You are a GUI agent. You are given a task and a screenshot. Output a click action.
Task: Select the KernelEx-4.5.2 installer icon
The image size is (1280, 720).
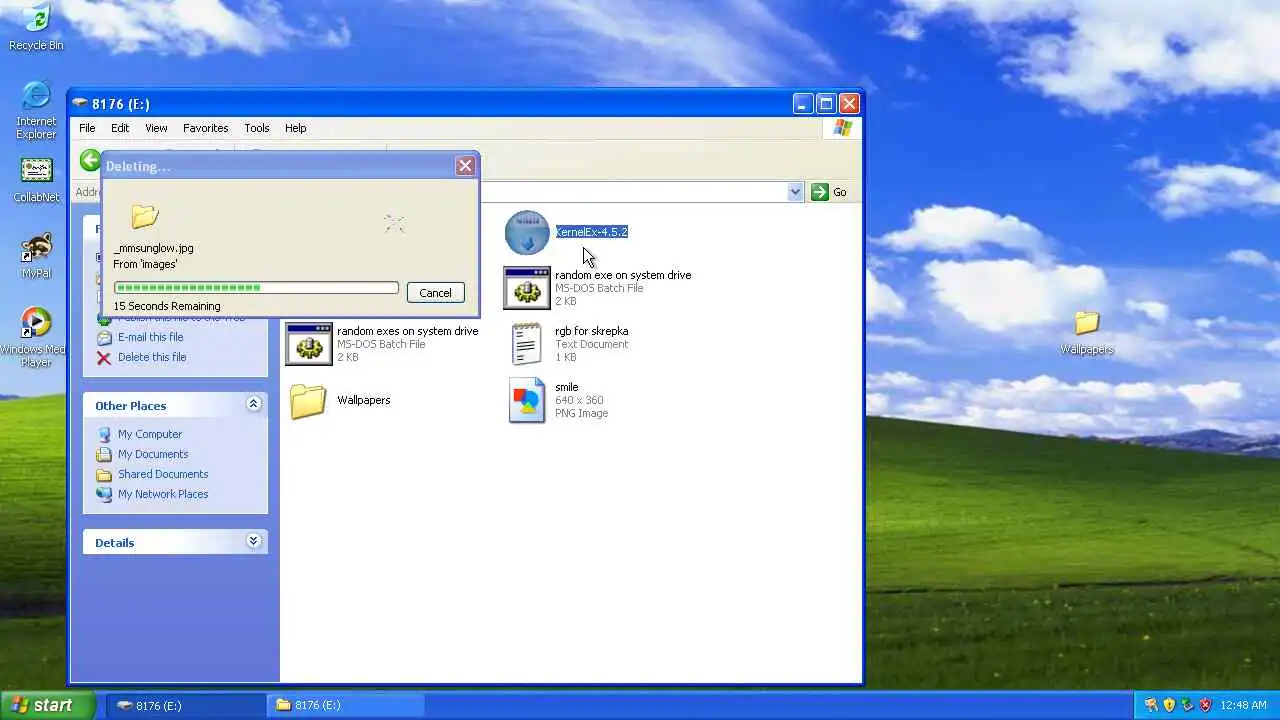click(527, 232)
